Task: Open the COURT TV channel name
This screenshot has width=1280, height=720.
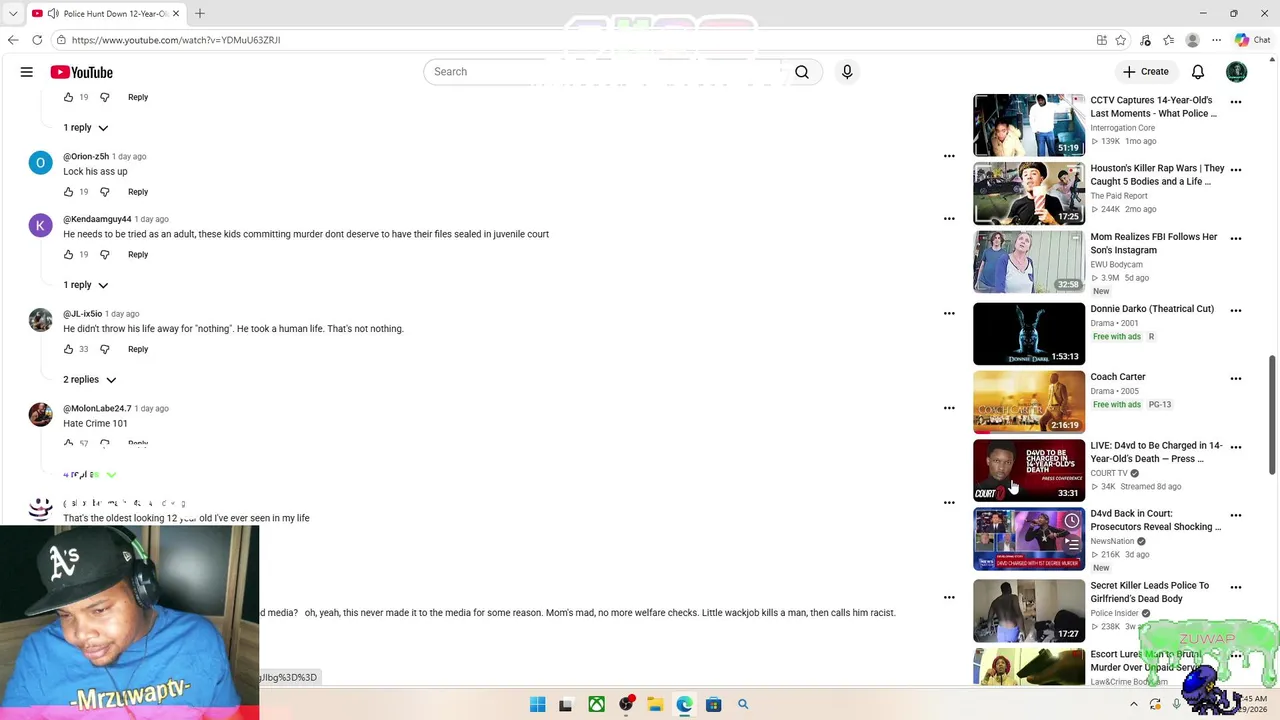Action: tap(1109, 473)
